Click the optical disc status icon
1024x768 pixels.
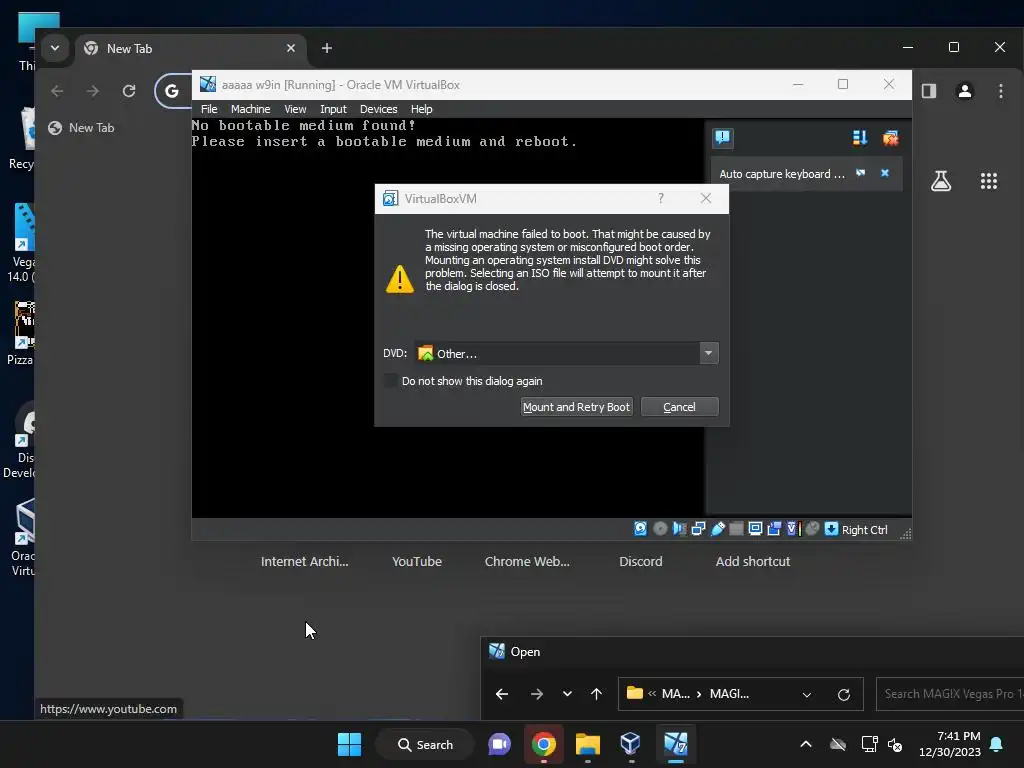point(660,529)
